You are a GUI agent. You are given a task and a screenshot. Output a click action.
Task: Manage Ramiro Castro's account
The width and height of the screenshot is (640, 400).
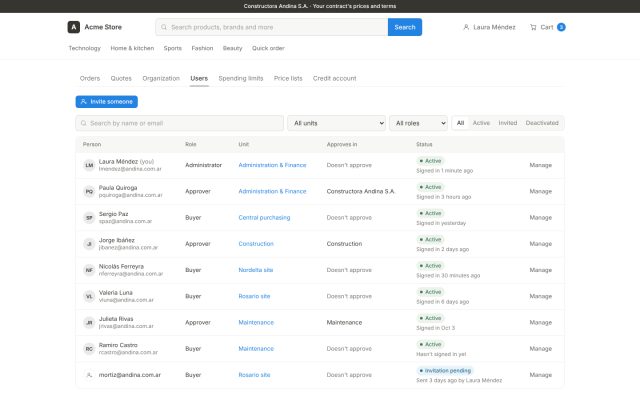(541, 349)
